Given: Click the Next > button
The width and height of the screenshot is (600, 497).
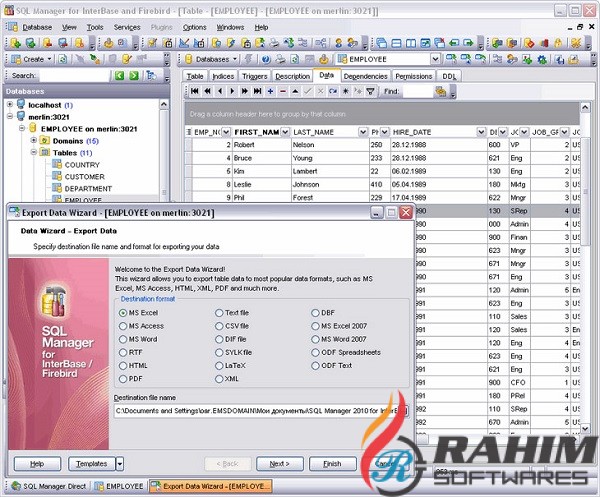Looking at the screenshot, I should [280, 464].
